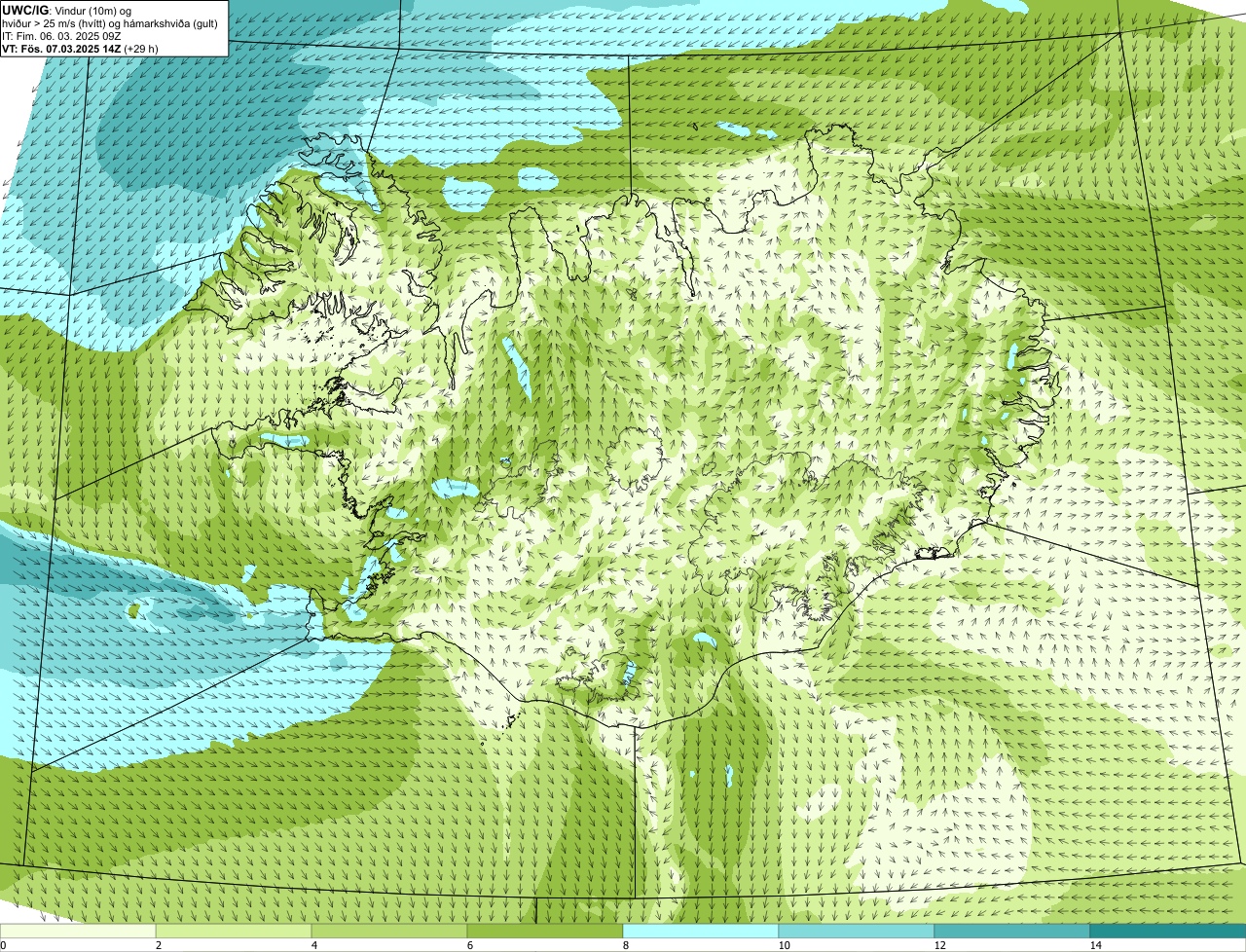
Task: Click the legend label "4"
Action: [x=313, y=945]
